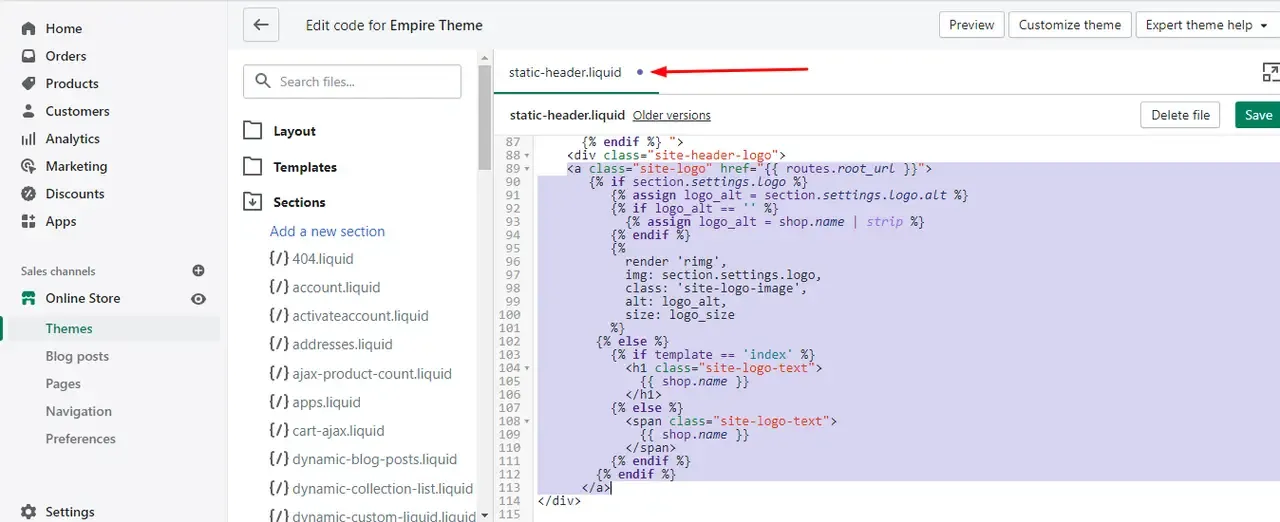Open Orders in main navigation
Image resolution: width=1280 pixels, height=522 pixels.
(66, 56)
